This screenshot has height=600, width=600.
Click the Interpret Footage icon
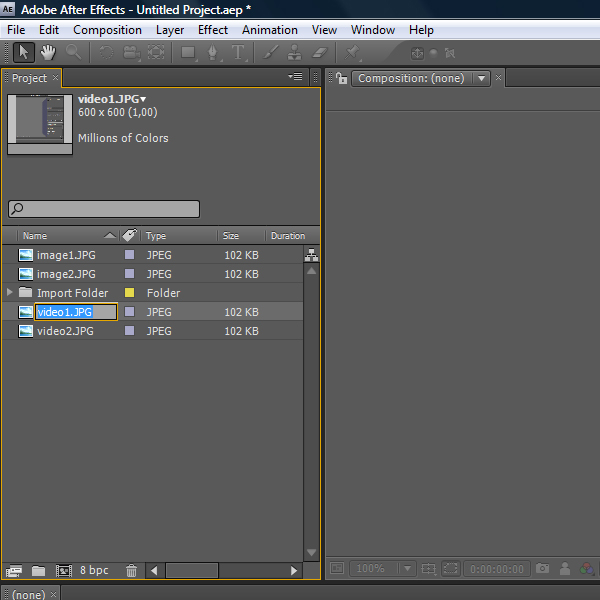14,571
